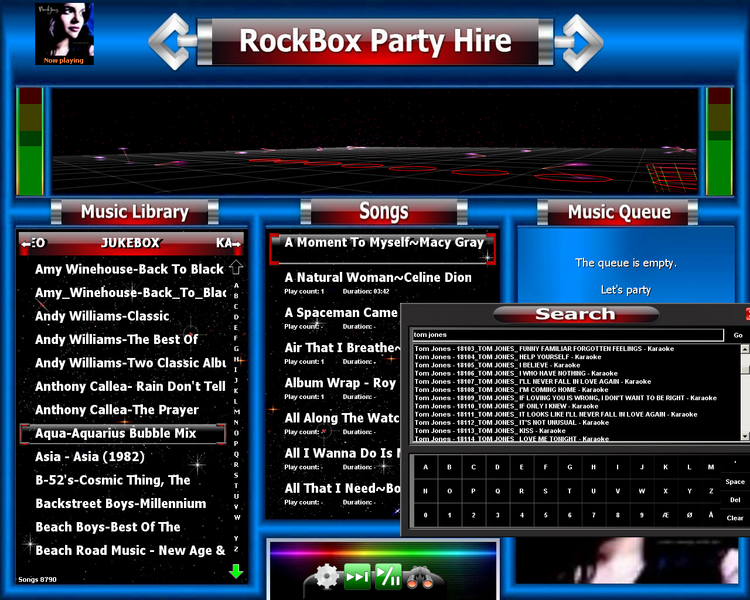
Task: Jump to letter M in library index
Action: 236,411
